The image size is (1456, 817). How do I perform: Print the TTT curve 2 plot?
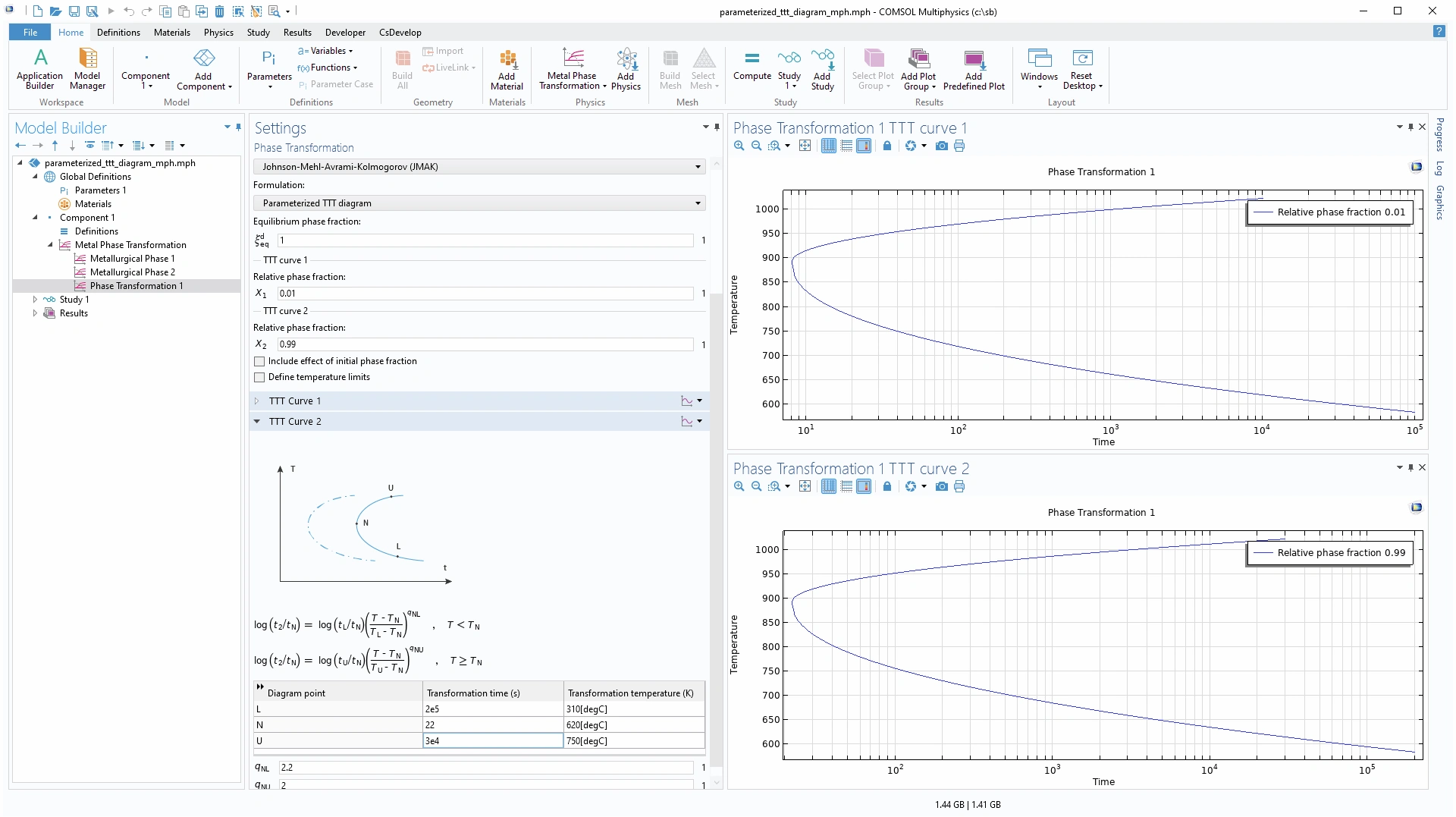[959, 486]
